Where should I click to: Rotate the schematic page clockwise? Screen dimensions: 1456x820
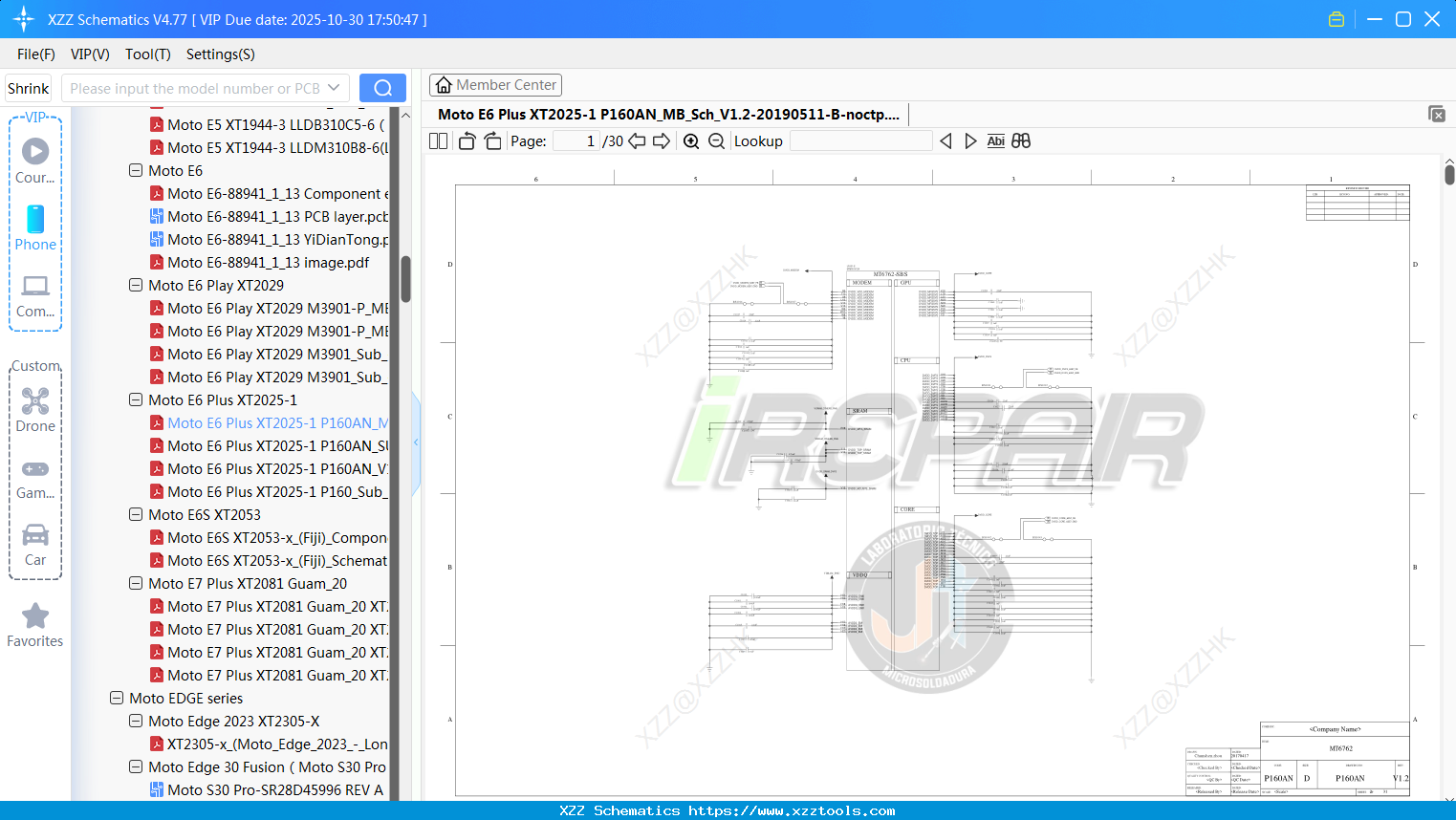click(491, 140)
